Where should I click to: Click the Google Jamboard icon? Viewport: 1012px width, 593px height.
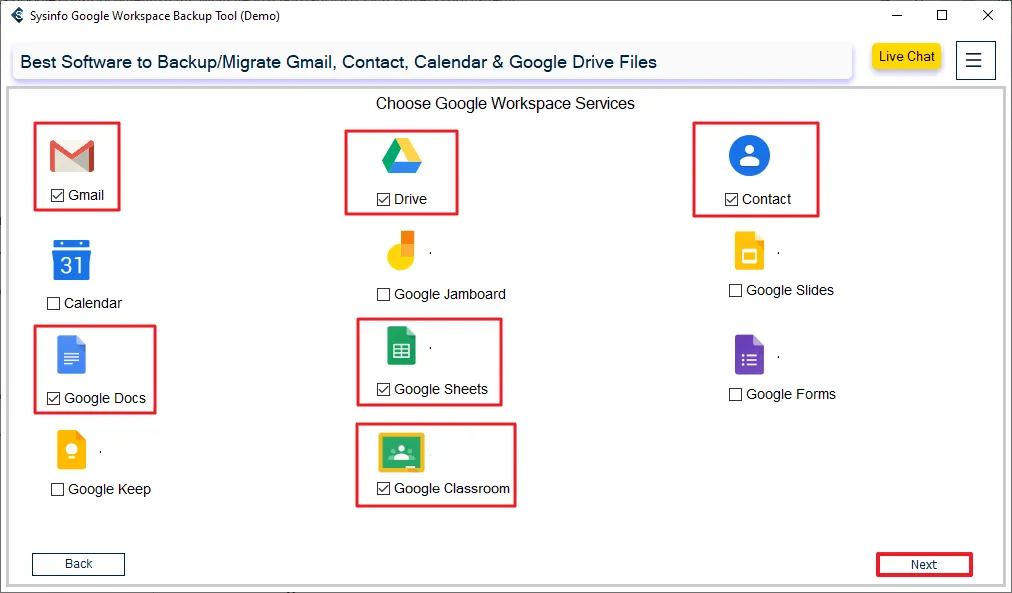tap(400, 251)
